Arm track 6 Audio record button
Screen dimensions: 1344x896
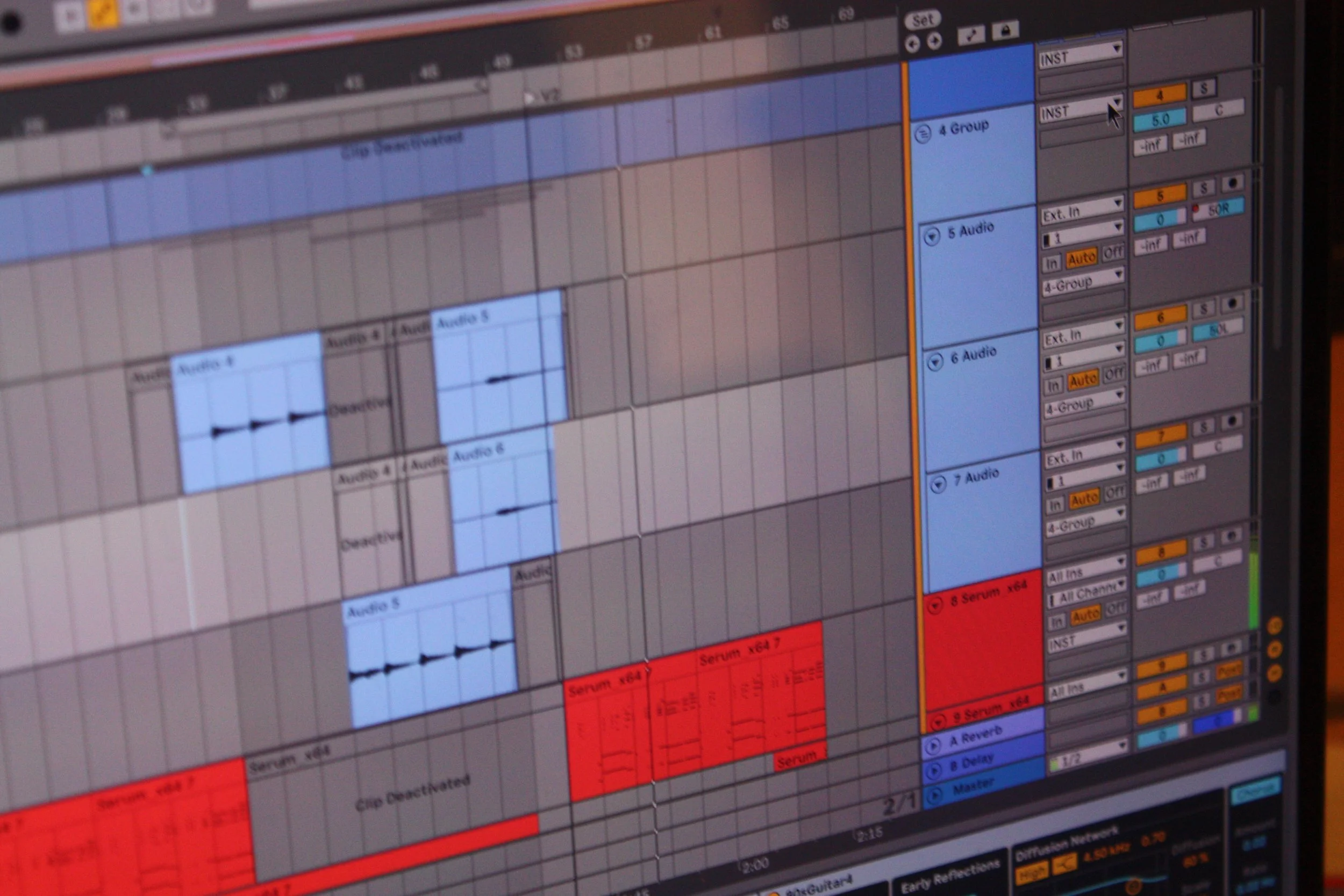click(1232, 303)
